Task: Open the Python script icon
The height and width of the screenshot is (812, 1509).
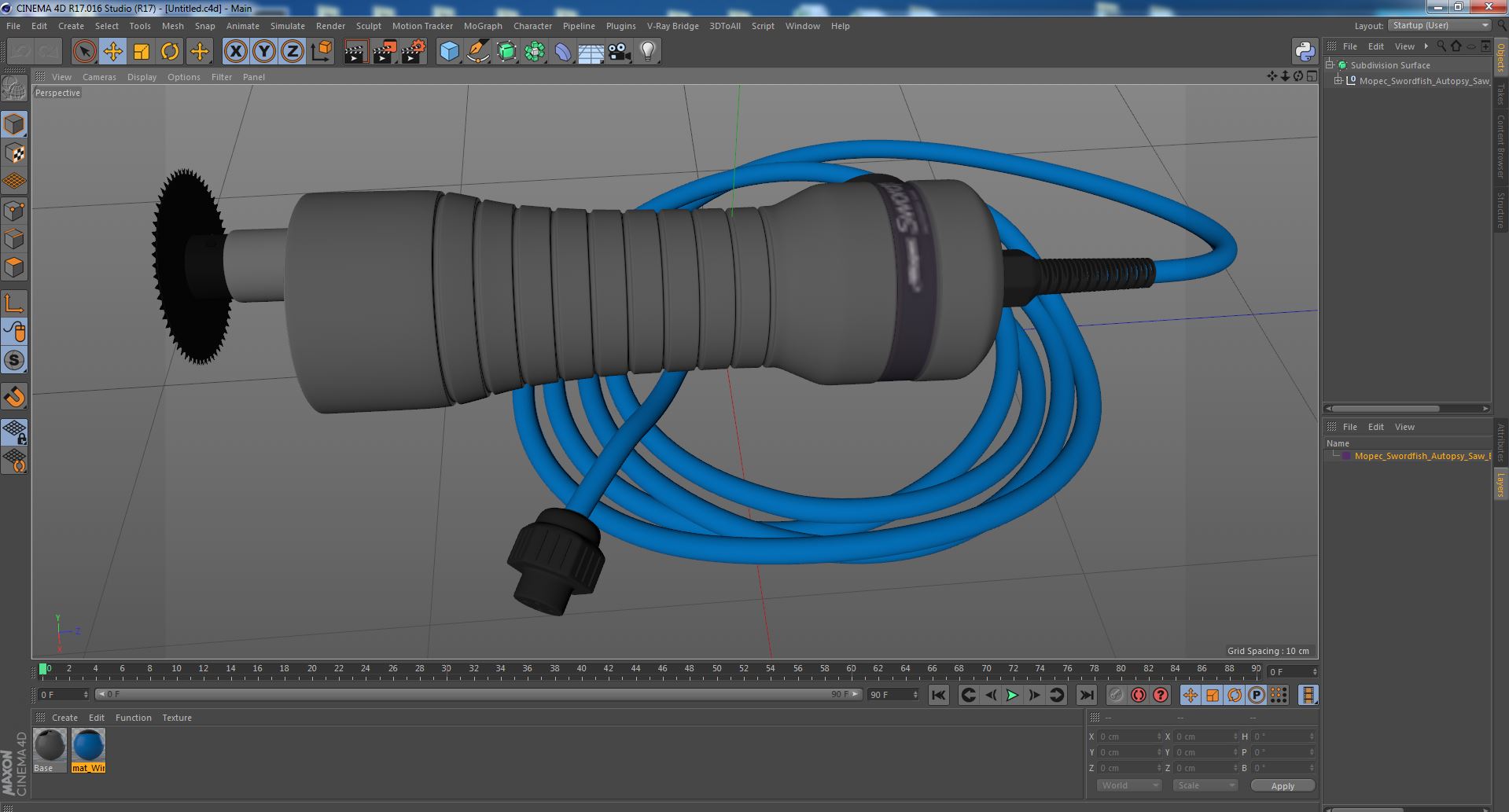Action: pyautogui.click(x=1305, y=52)
